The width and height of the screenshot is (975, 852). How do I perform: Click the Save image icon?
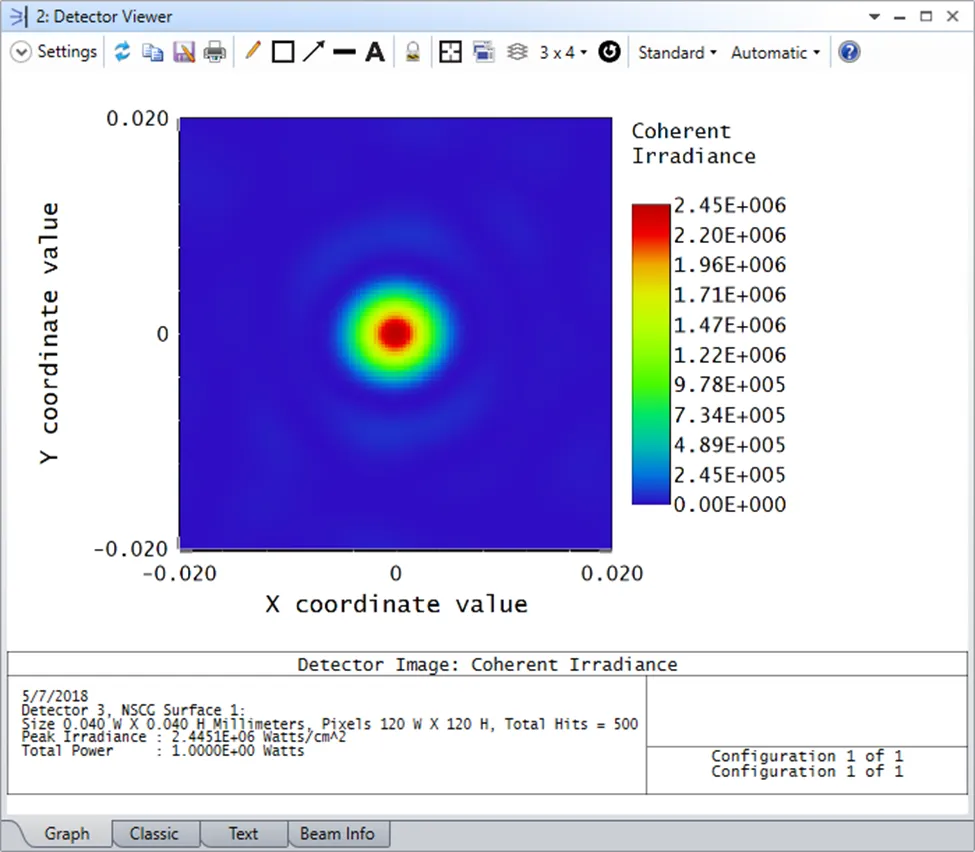[x=184, y=52]
